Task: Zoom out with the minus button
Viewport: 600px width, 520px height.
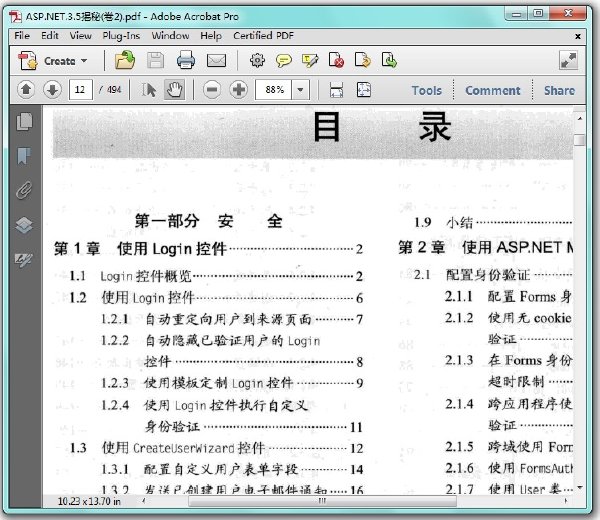Action: (x=212, y=90)
